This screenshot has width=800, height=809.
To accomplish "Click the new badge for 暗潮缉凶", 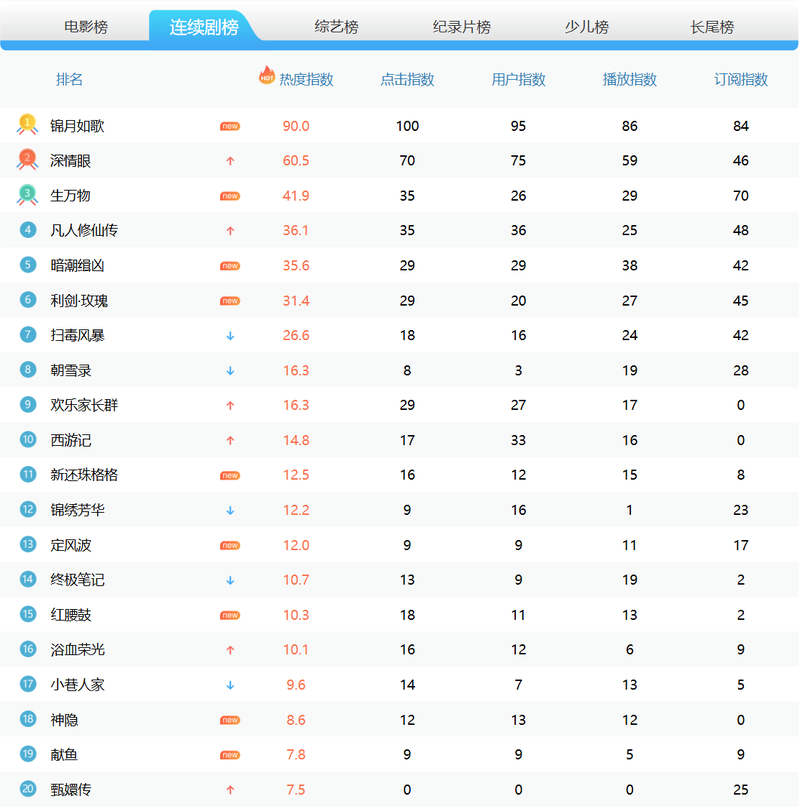I will (x=230, y=266).
